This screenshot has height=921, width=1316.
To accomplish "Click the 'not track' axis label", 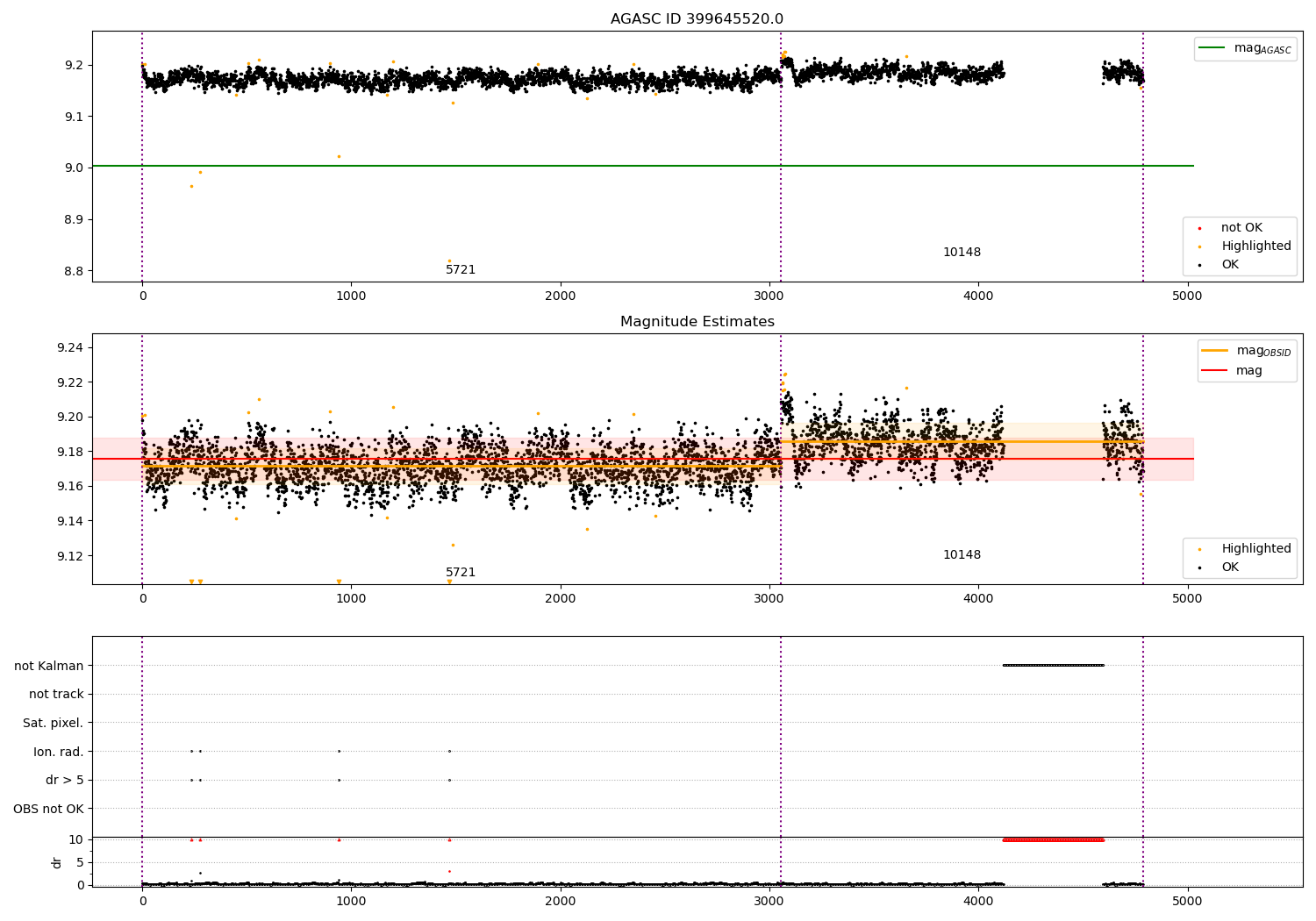I will coord(56,695).
